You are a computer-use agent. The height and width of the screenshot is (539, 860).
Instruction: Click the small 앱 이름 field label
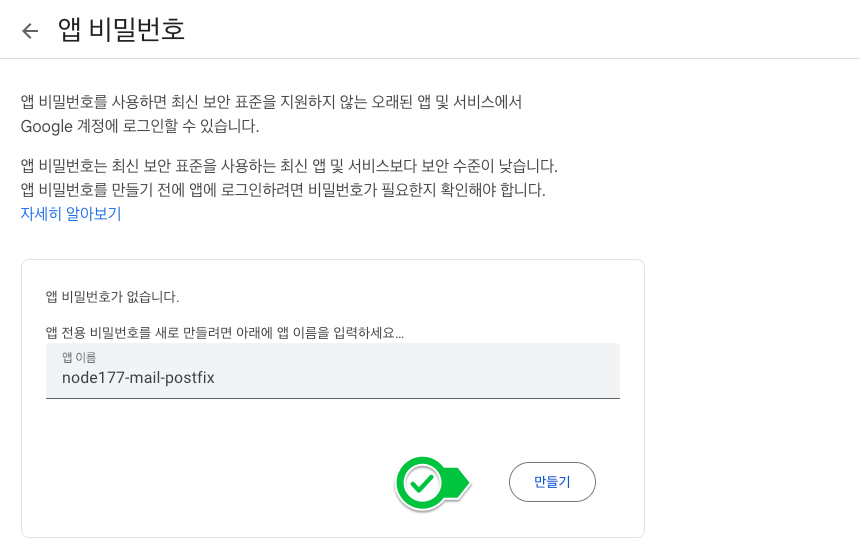tap(79, 358)
